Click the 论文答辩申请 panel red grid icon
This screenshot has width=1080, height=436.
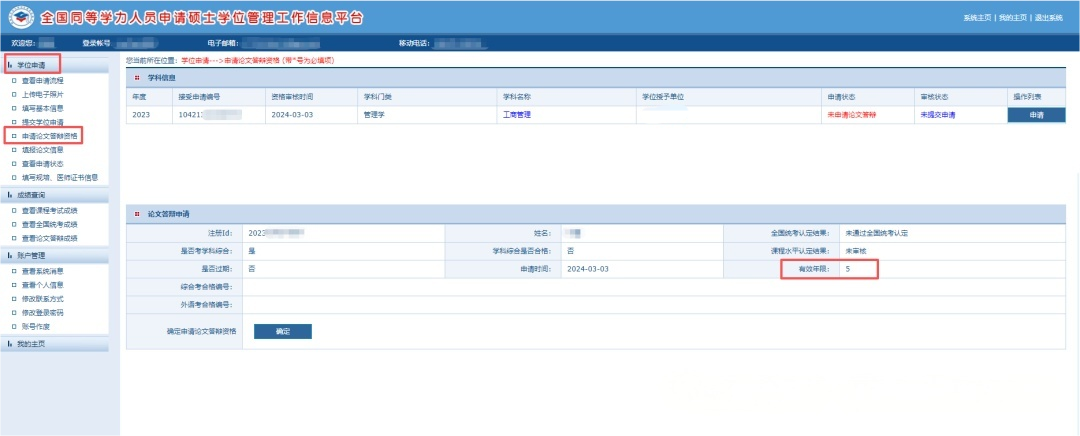(137, 214)
